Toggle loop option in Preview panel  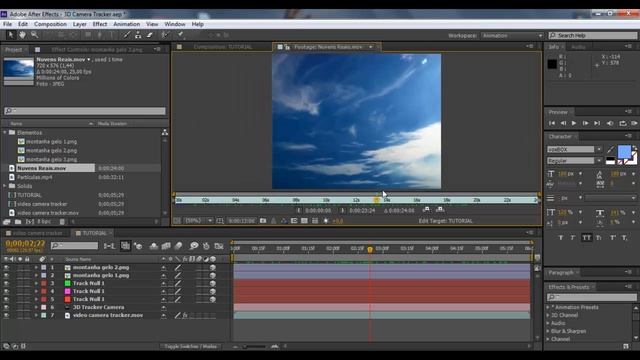coord(622,123)
